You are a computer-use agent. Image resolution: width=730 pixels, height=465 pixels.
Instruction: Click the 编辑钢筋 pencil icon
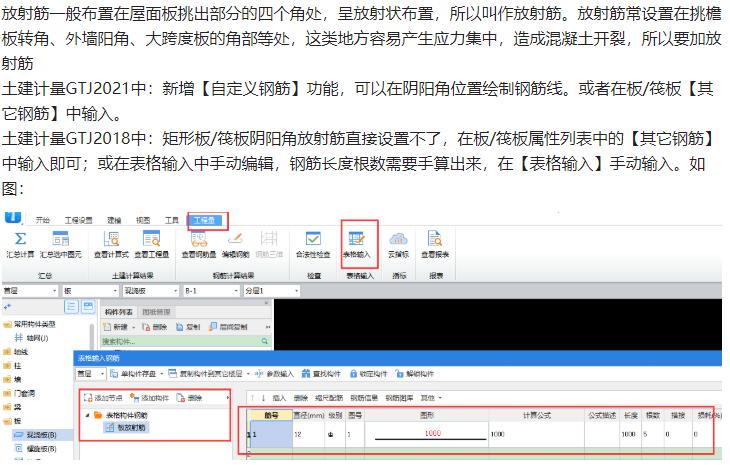click(235, 239)
